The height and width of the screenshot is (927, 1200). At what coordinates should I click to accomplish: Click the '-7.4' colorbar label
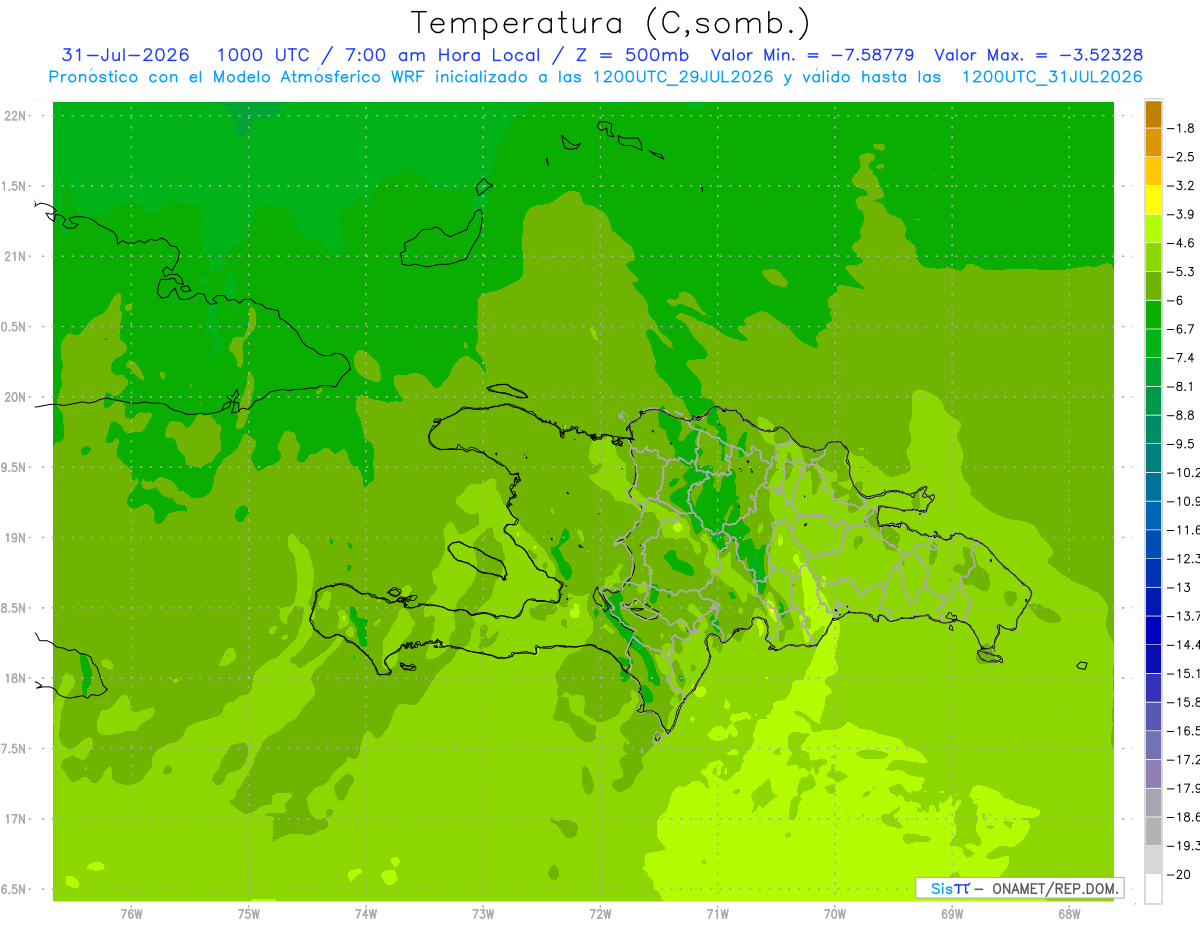(x=1183, y=358)
